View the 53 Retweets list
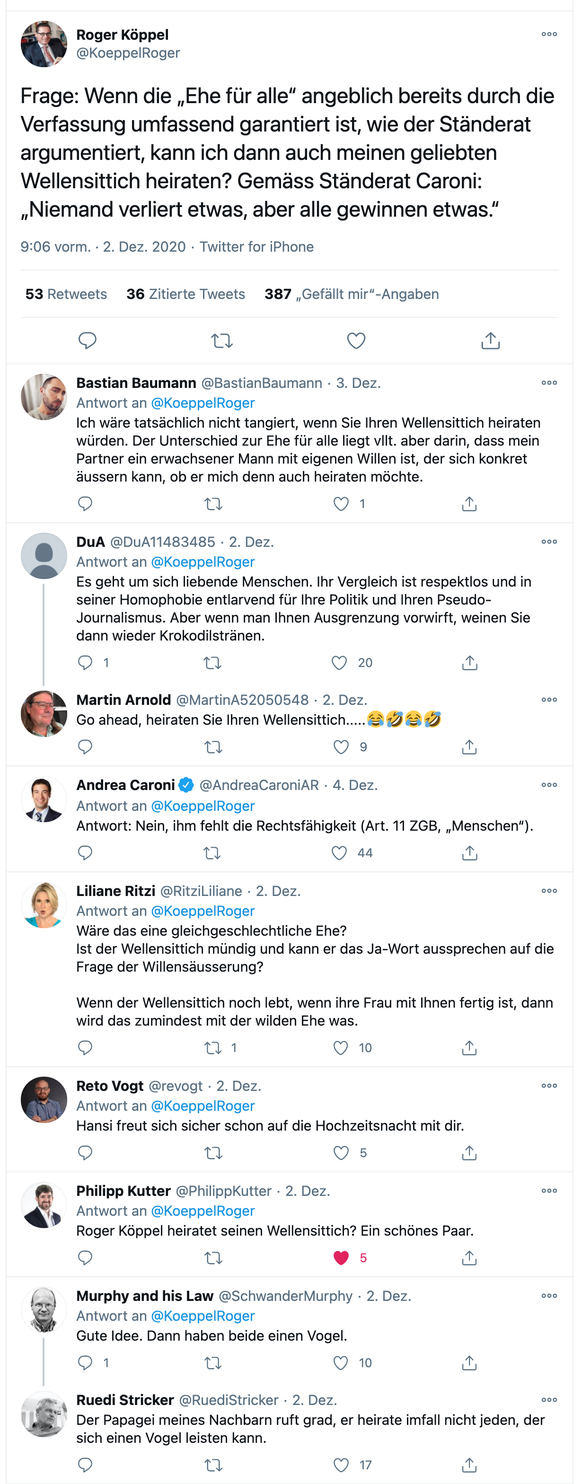The image size is (582, 1484). (66, 294)
